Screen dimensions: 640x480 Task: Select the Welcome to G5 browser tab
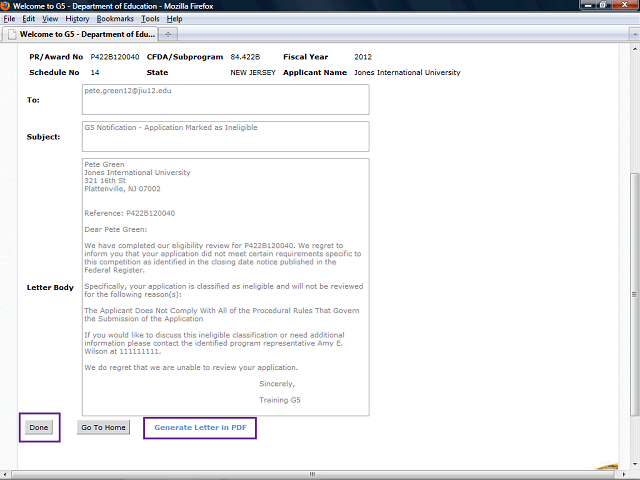click(x=81, y=34)
